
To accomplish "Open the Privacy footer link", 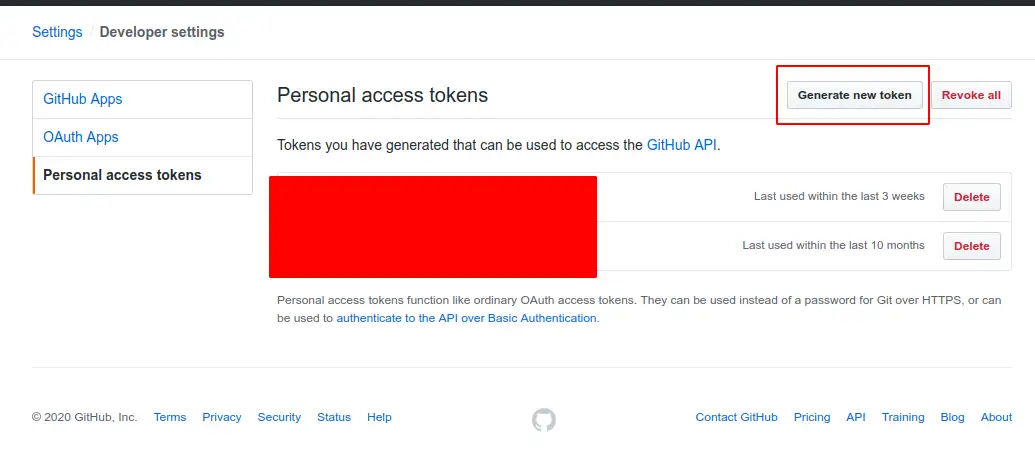I will point(222,417).
